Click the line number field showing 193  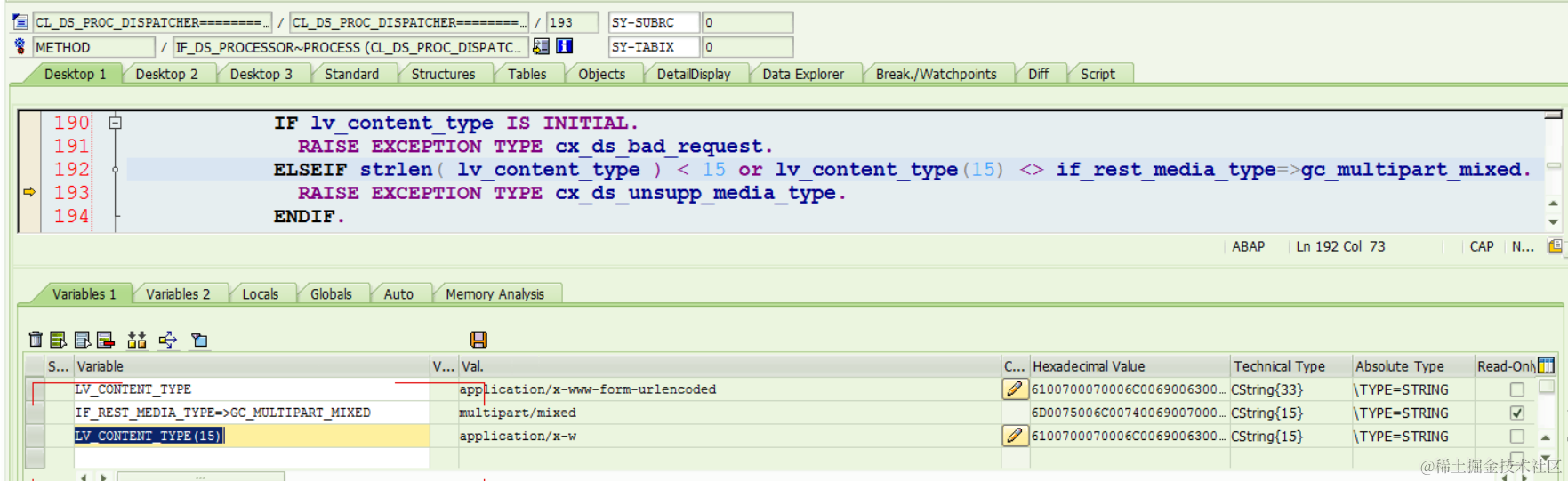coord(572,22)
